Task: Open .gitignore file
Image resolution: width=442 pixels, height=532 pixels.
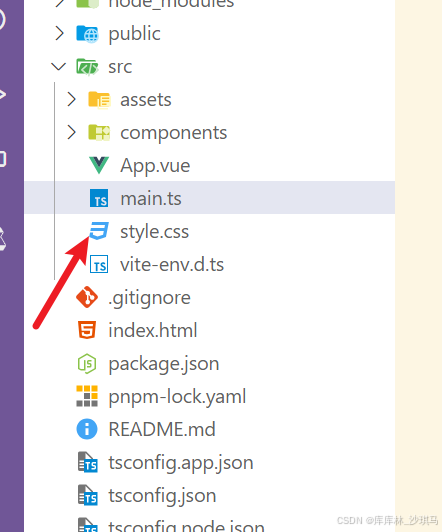Action: pos(149,298)
